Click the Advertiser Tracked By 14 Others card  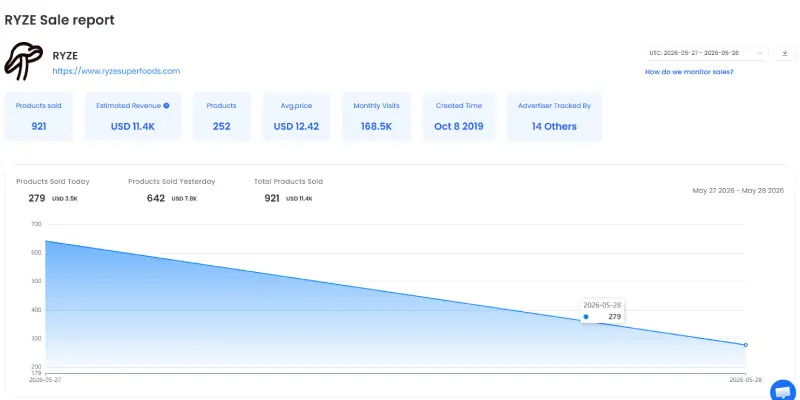554,116
